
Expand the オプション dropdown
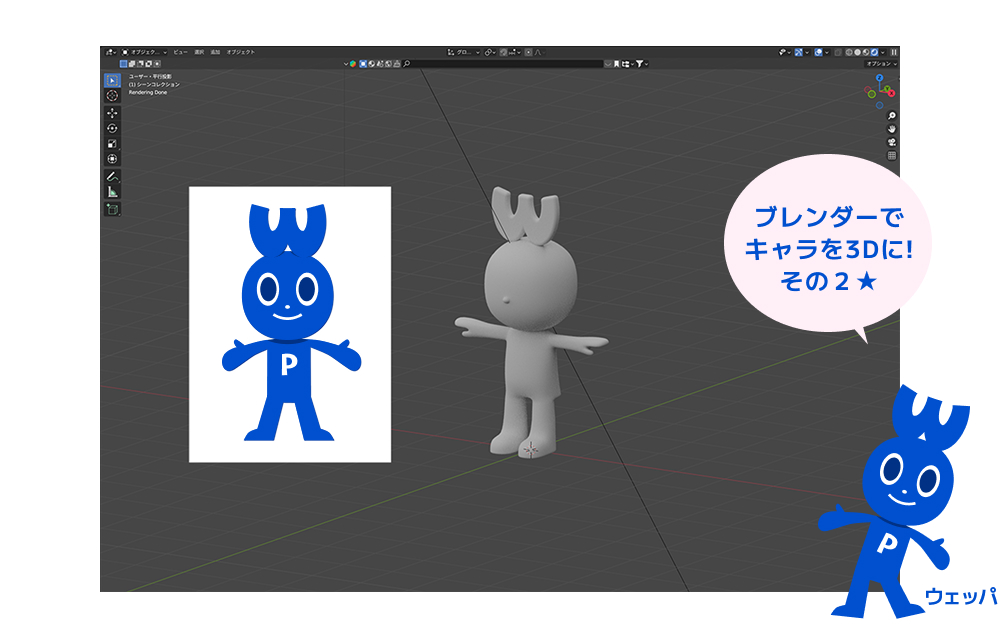882,64
